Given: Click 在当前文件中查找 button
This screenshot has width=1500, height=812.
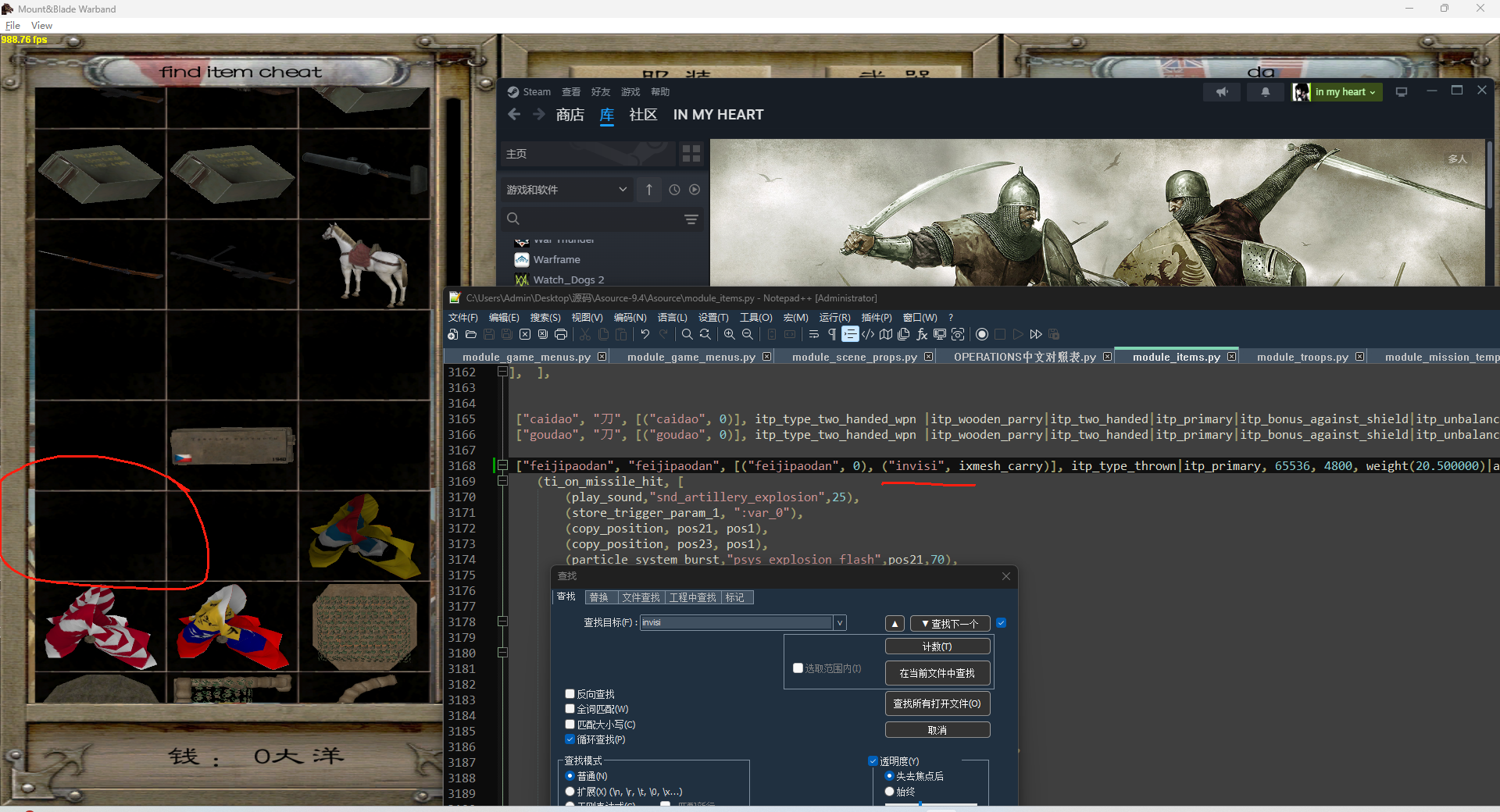Looking at the screenshot, I should 937,673.
